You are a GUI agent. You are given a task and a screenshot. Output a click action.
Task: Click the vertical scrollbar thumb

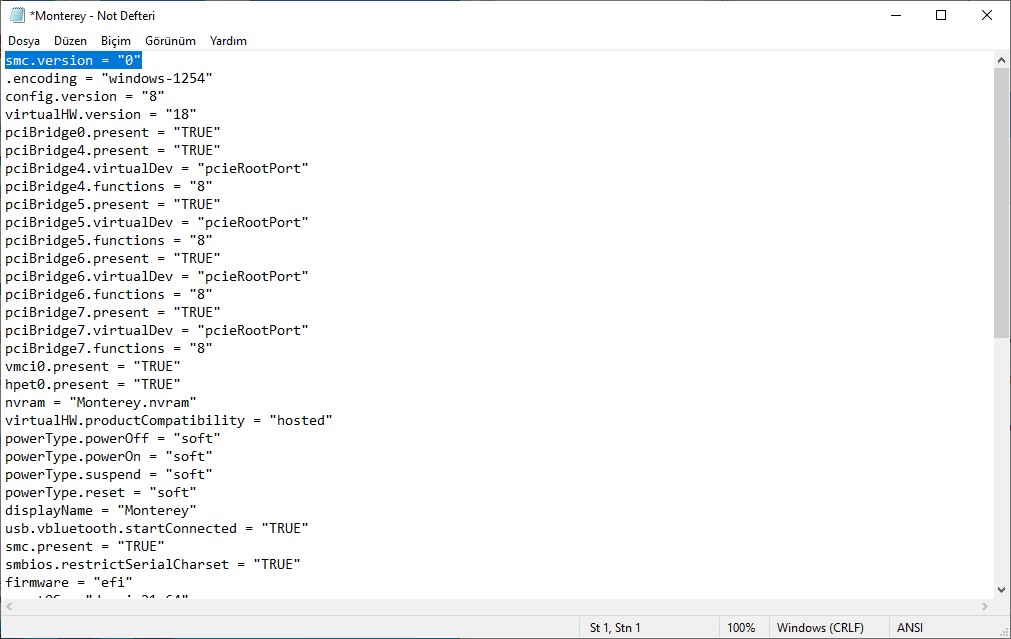[1001, 202]
